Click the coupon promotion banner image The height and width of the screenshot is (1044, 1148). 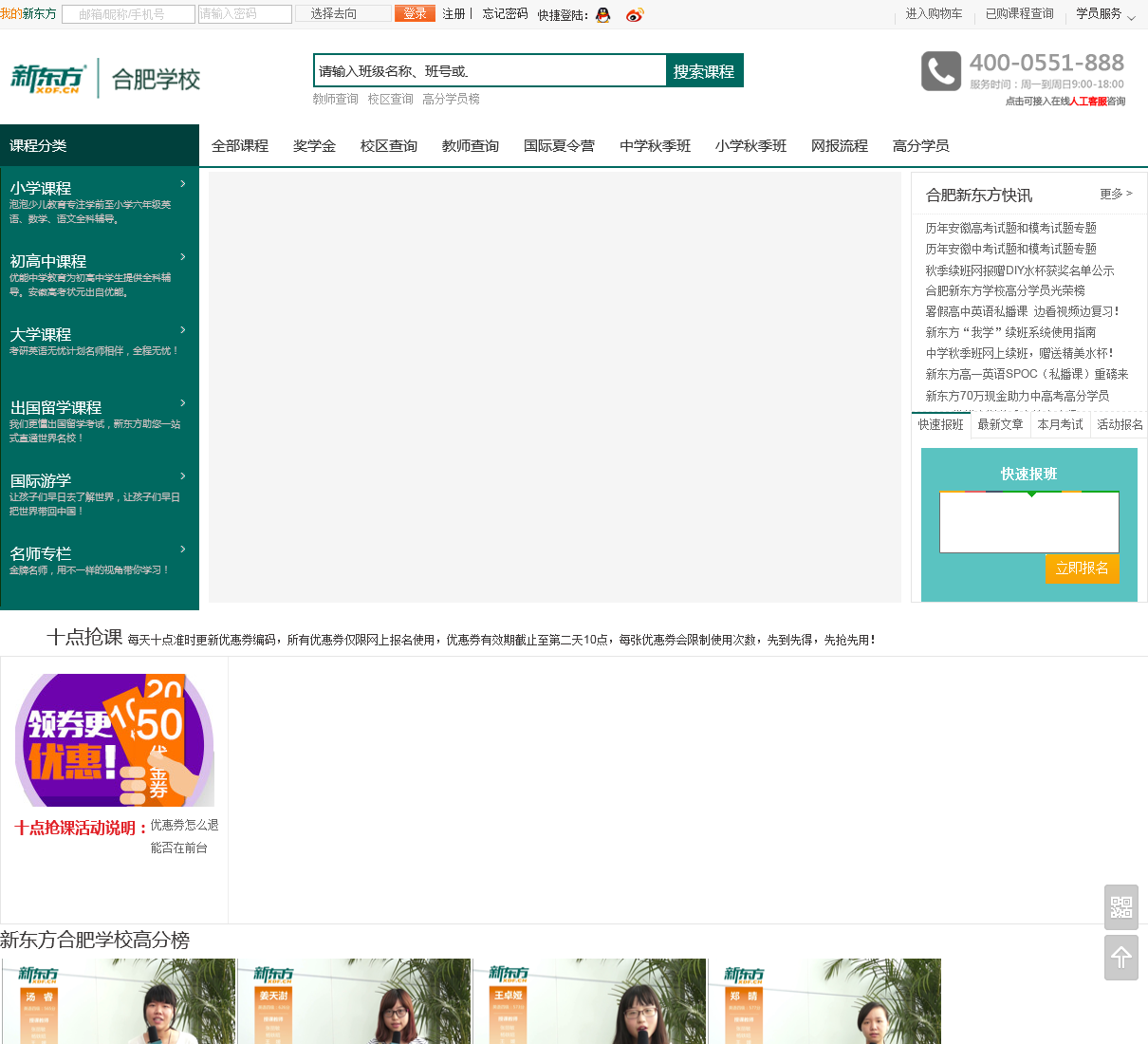click(x=115, y=740)
